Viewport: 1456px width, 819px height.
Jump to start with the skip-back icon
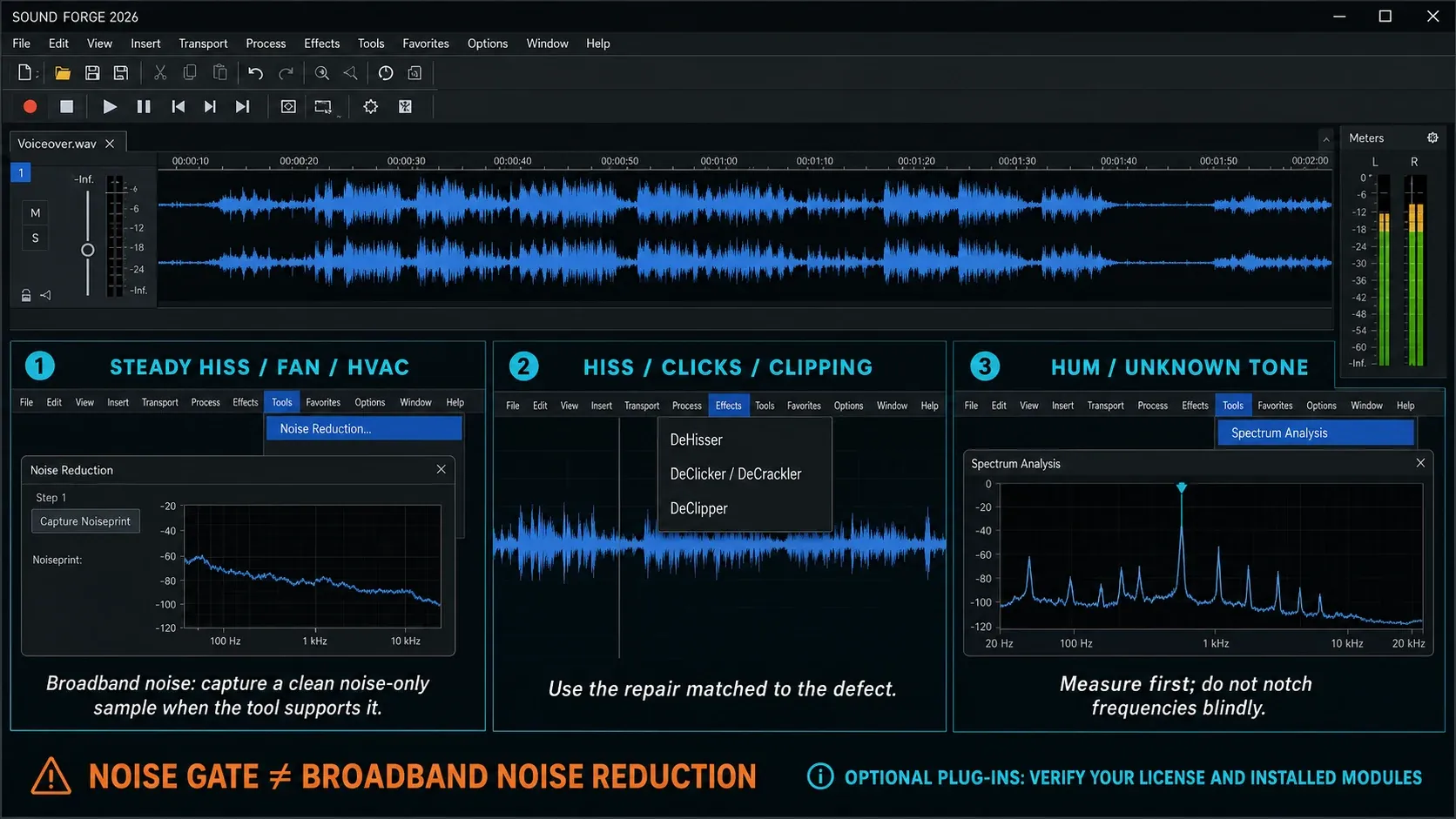178,106
